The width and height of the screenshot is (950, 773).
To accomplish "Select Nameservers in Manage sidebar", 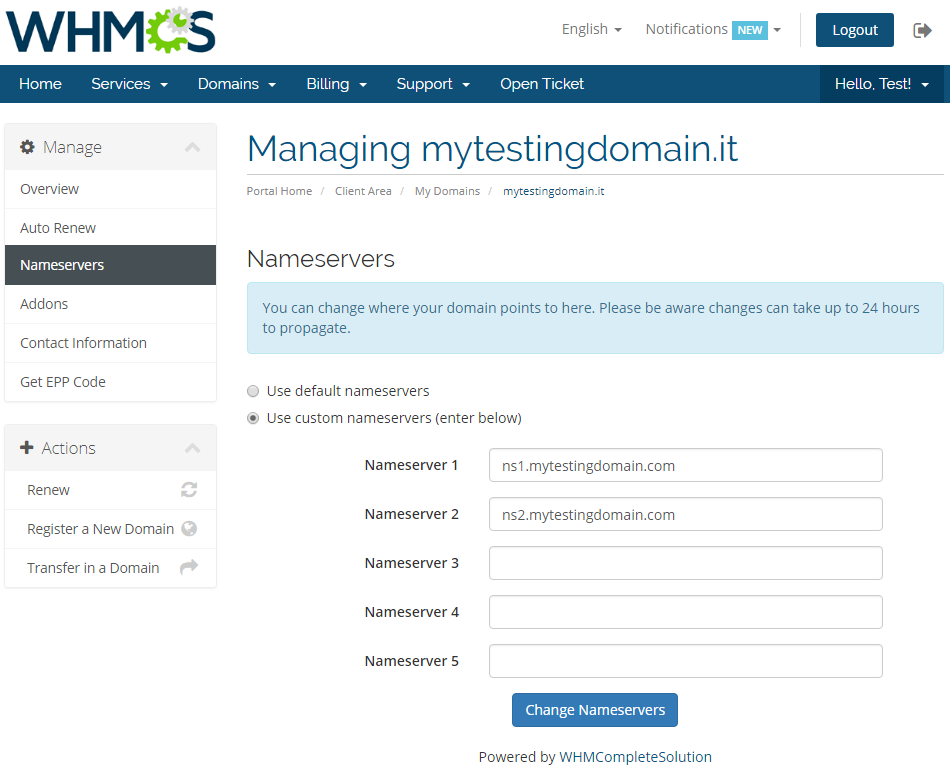I will 110,265.
